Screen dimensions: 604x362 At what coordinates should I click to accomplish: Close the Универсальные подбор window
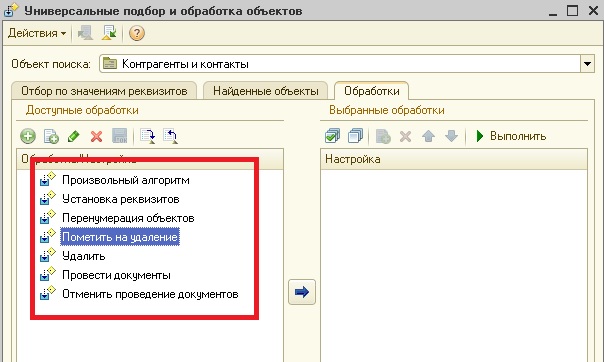click(x=594, y=11)
